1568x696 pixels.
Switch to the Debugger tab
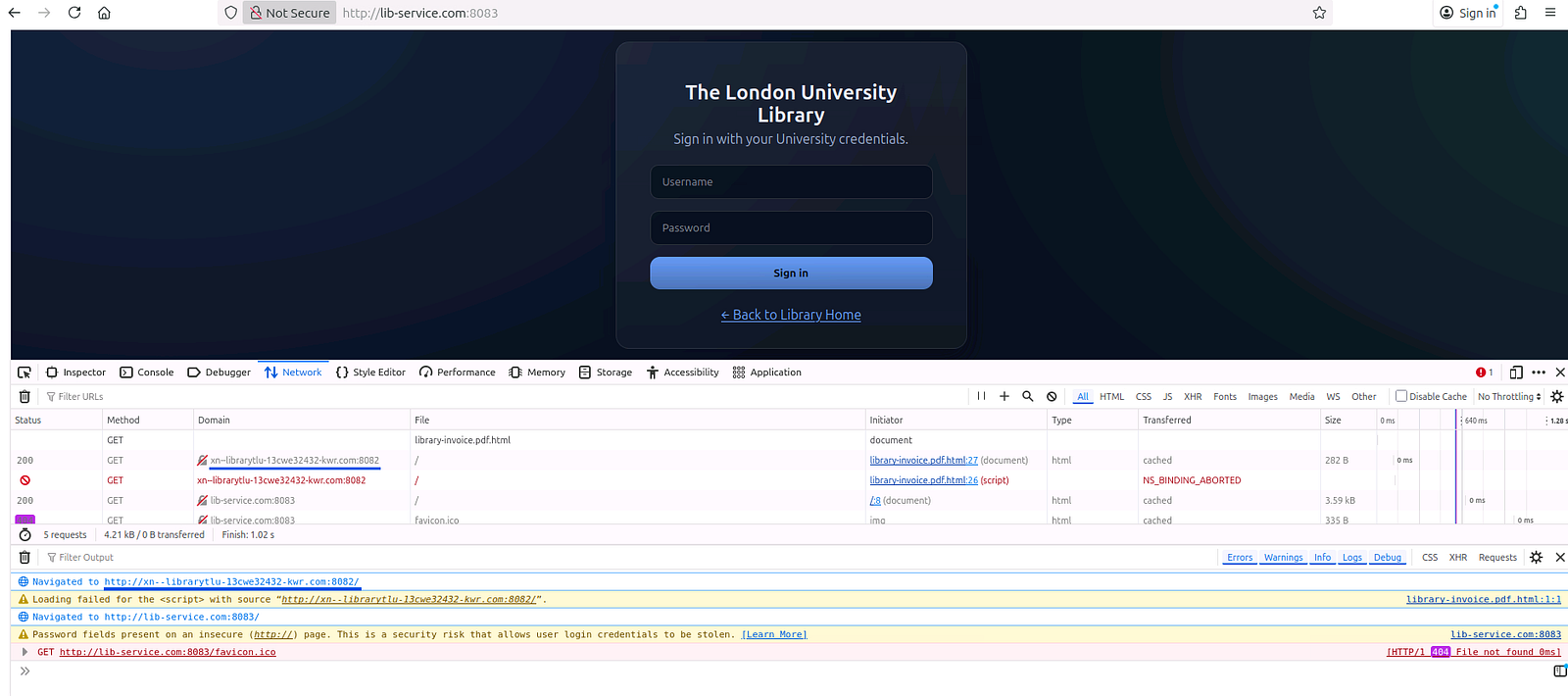point(220,373)
